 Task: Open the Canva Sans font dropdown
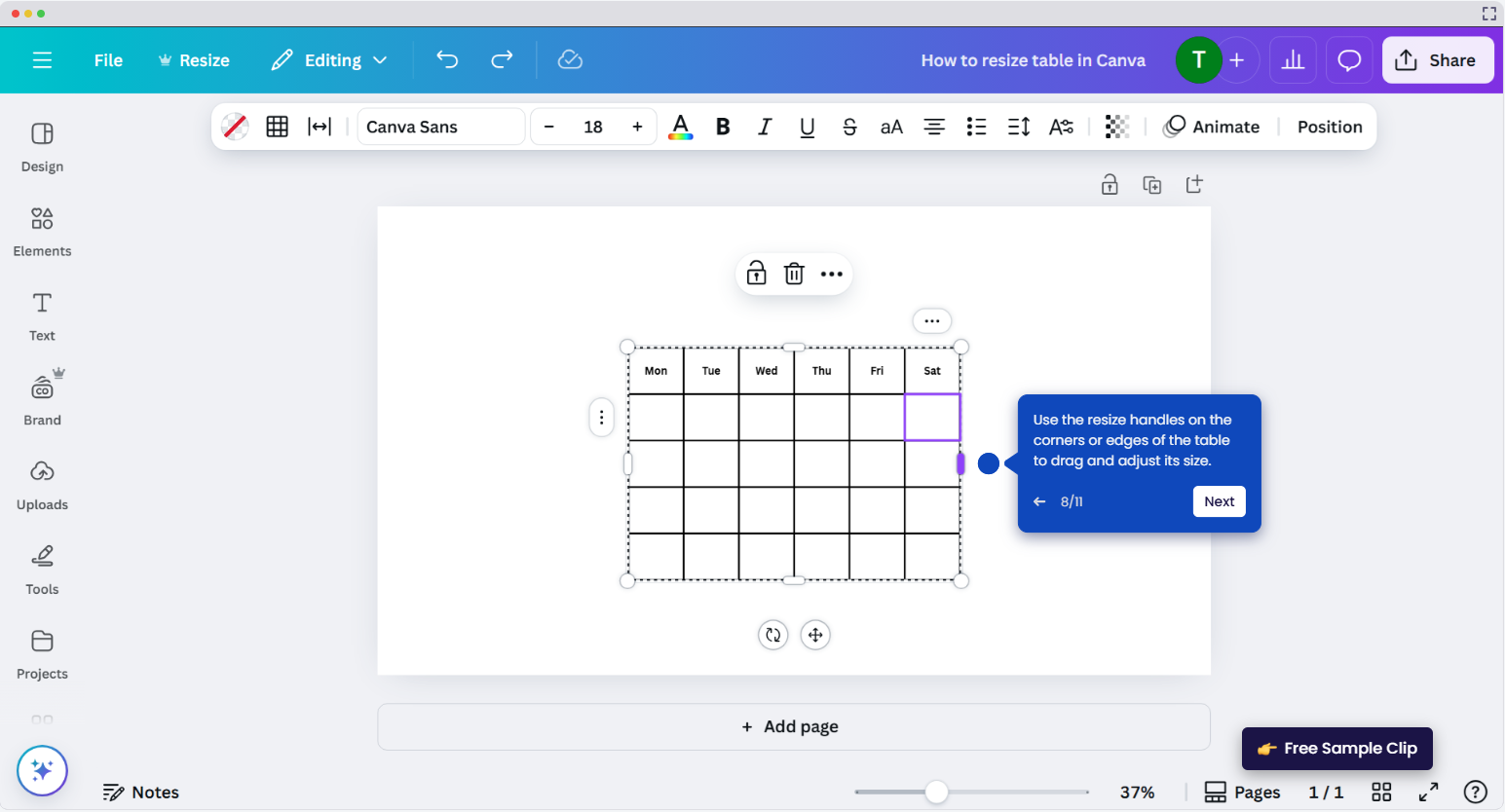point(440,126)
